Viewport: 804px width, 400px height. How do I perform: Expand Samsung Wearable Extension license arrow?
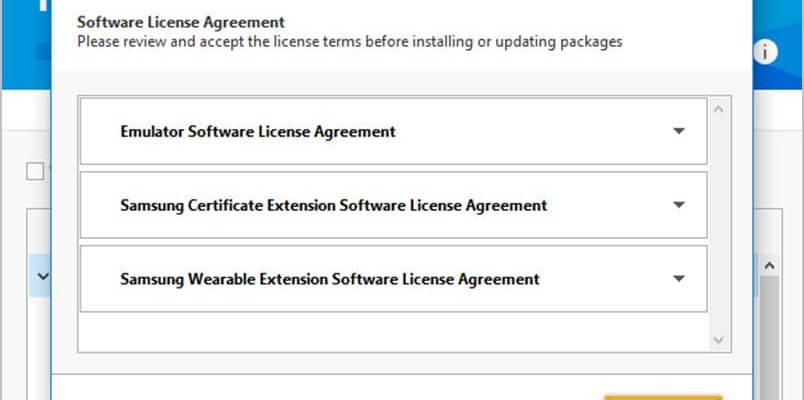point(678,279)
